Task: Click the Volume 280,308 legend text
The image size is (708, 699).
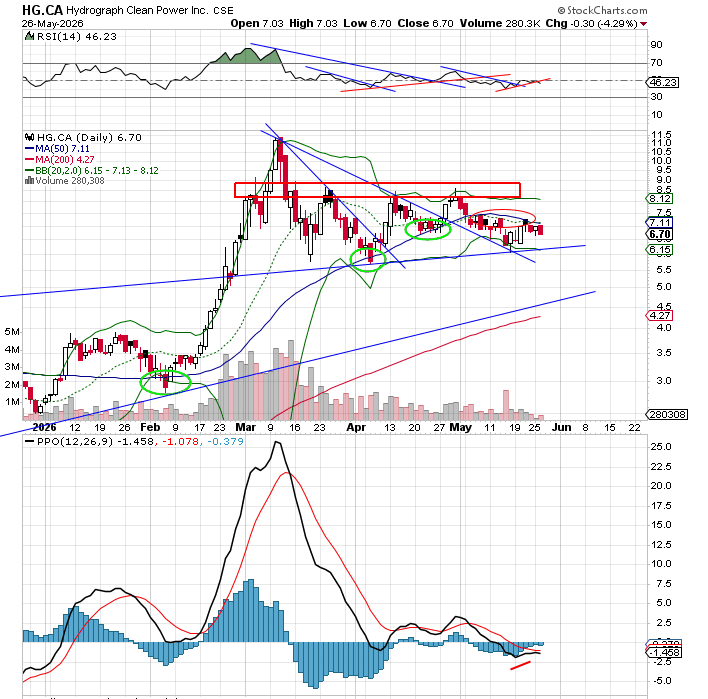Action: coord(70,181)
